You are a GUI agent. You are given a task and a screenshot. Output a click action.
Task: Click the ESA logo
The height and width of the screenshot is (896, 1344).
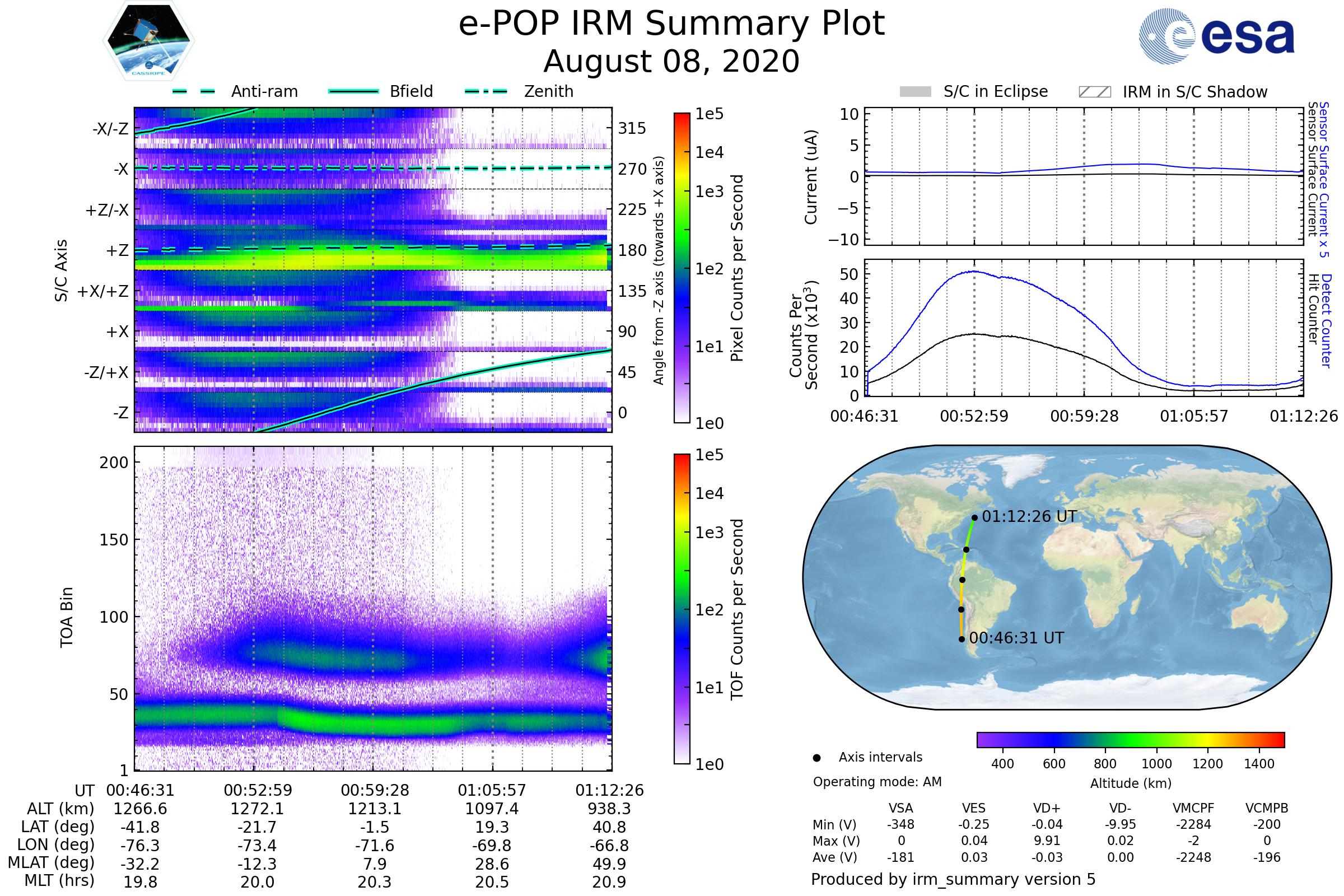pos(1217,36)
